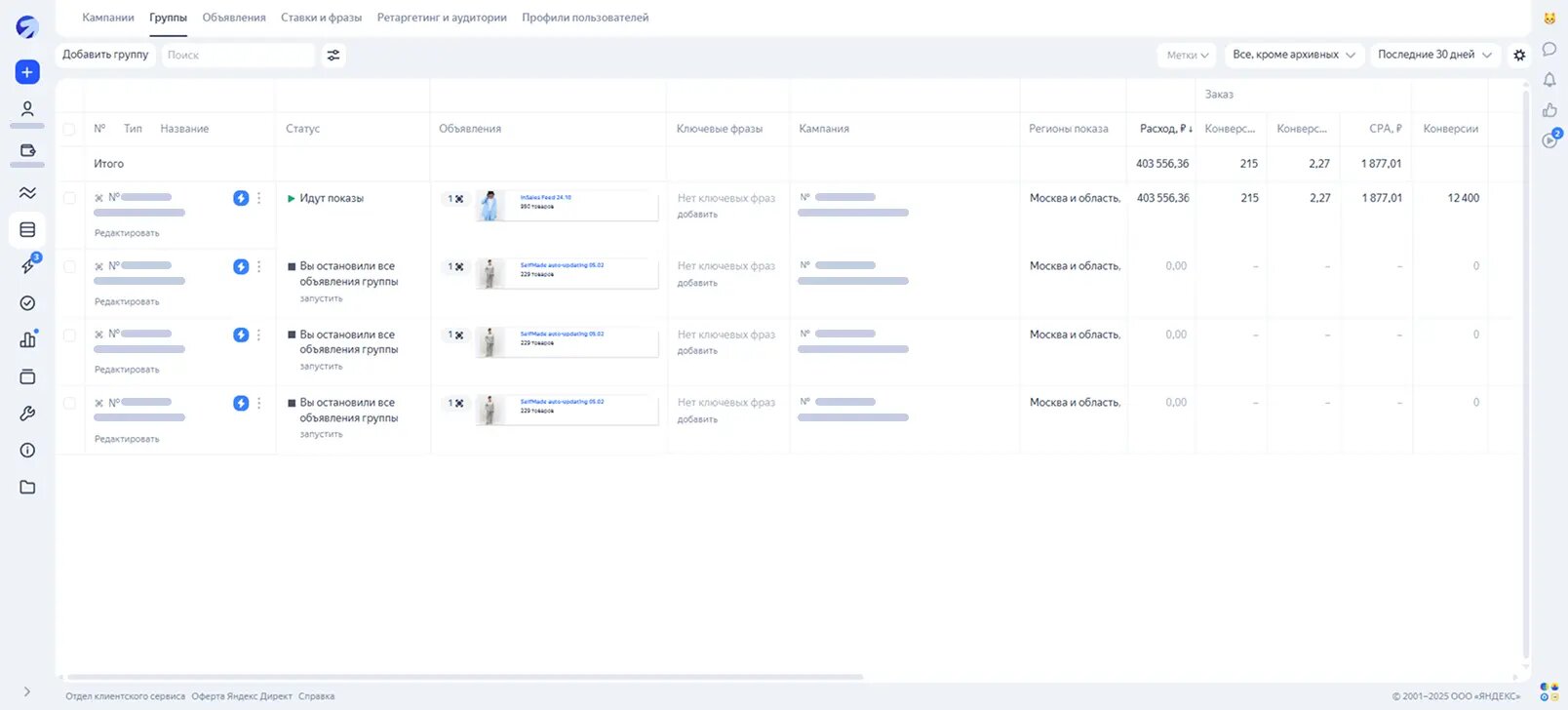The image size is (1568, 710).
Task: Open the lightning icon with badge 3
Action: tap(28, 266)
